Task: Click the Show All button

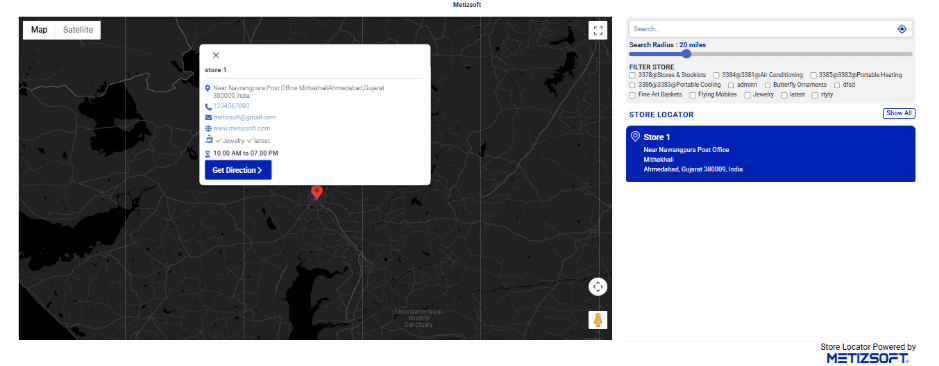Action: (899, 113)
